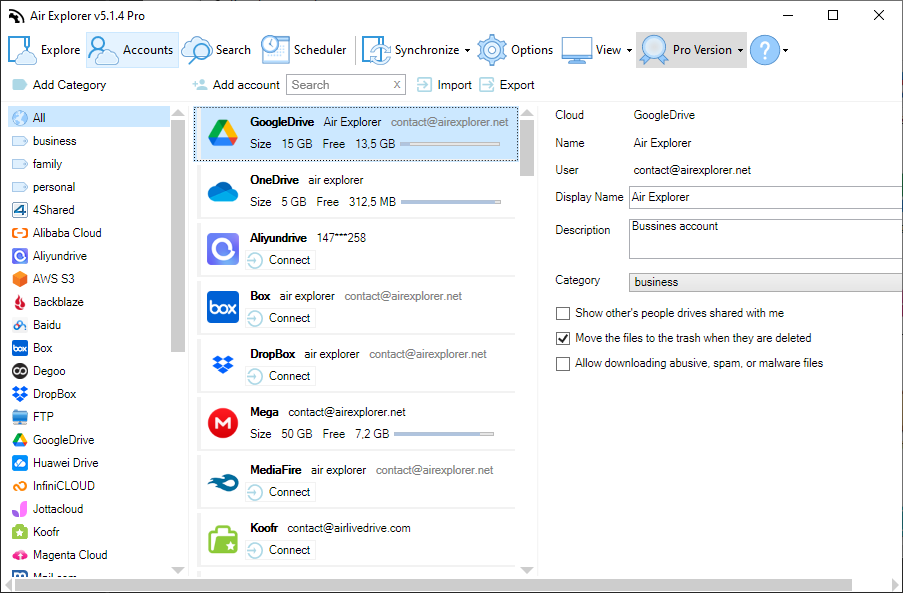Viewport: 903px width, 593px height.
Task: Expand the Help dropdown arrow
Action: 785,50
